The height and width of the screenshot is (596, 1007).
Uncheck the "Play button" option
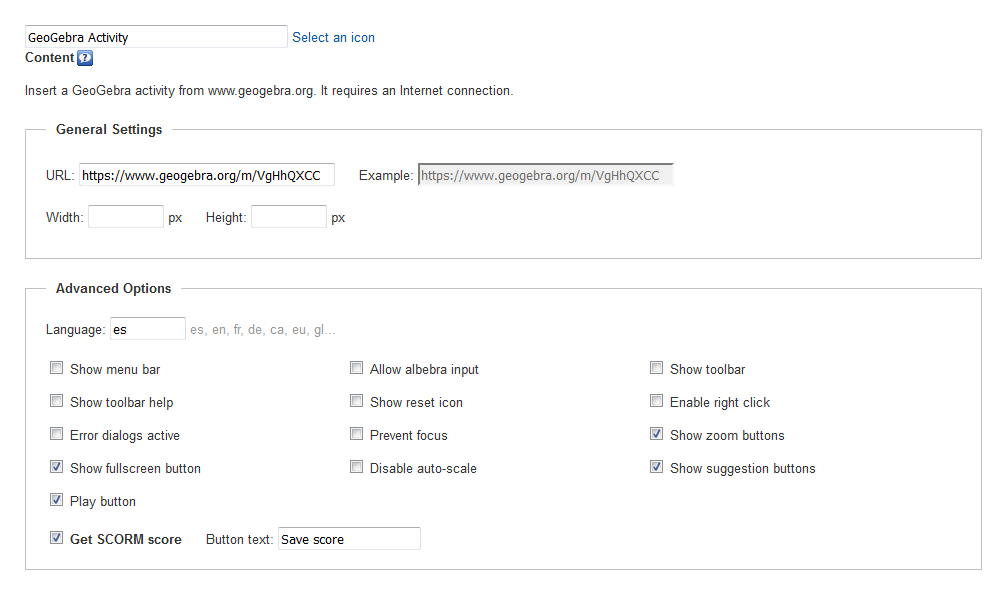(56, 499)
